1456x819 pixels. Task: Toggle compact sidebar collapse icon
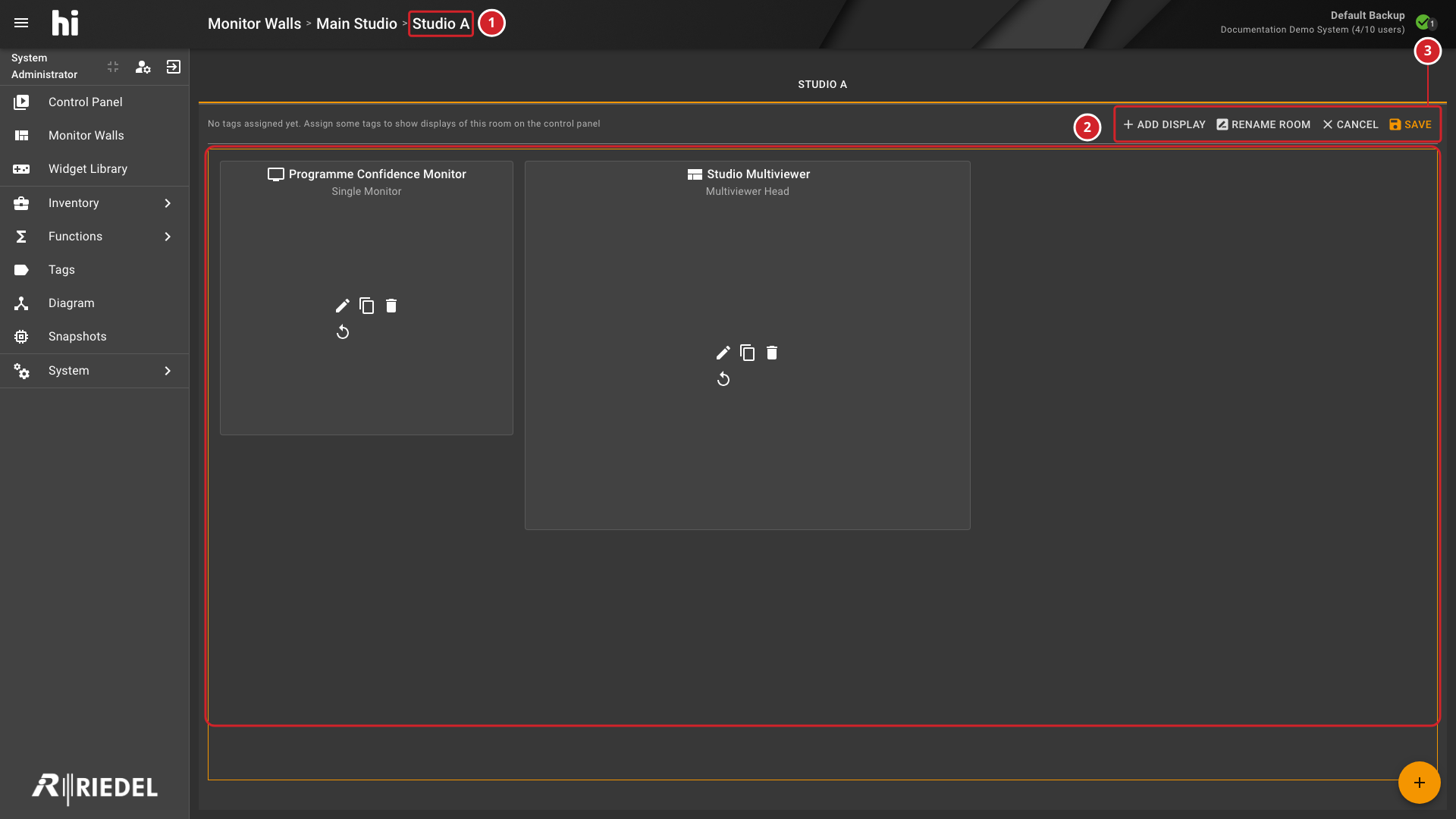pyautogui.click(x=113, y=67)
